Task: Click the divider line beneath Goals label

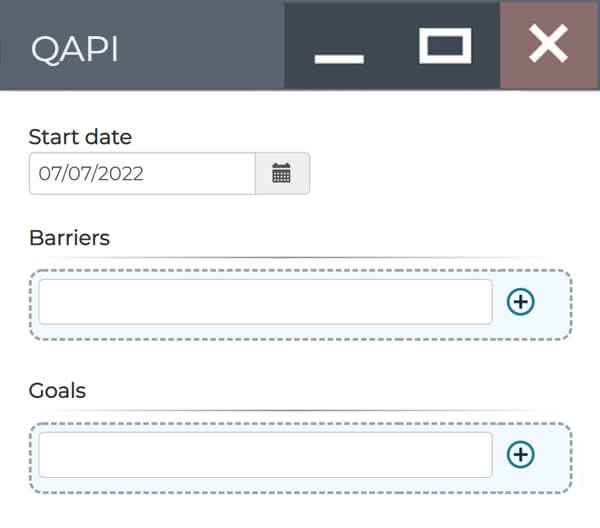Action: point(300,411)
